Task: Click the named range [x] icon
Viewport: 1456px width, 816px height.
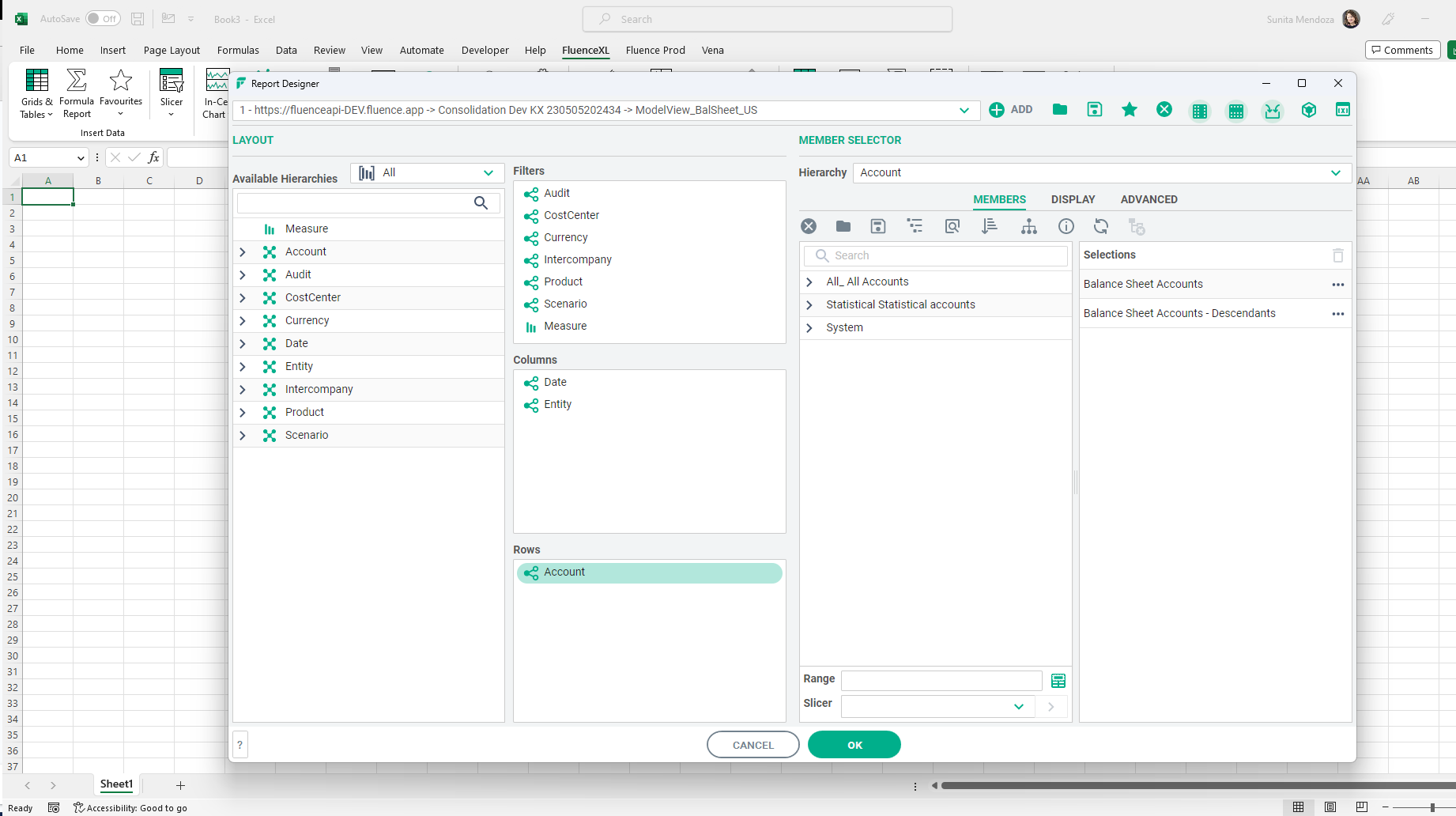Action: coord(1343,109)
